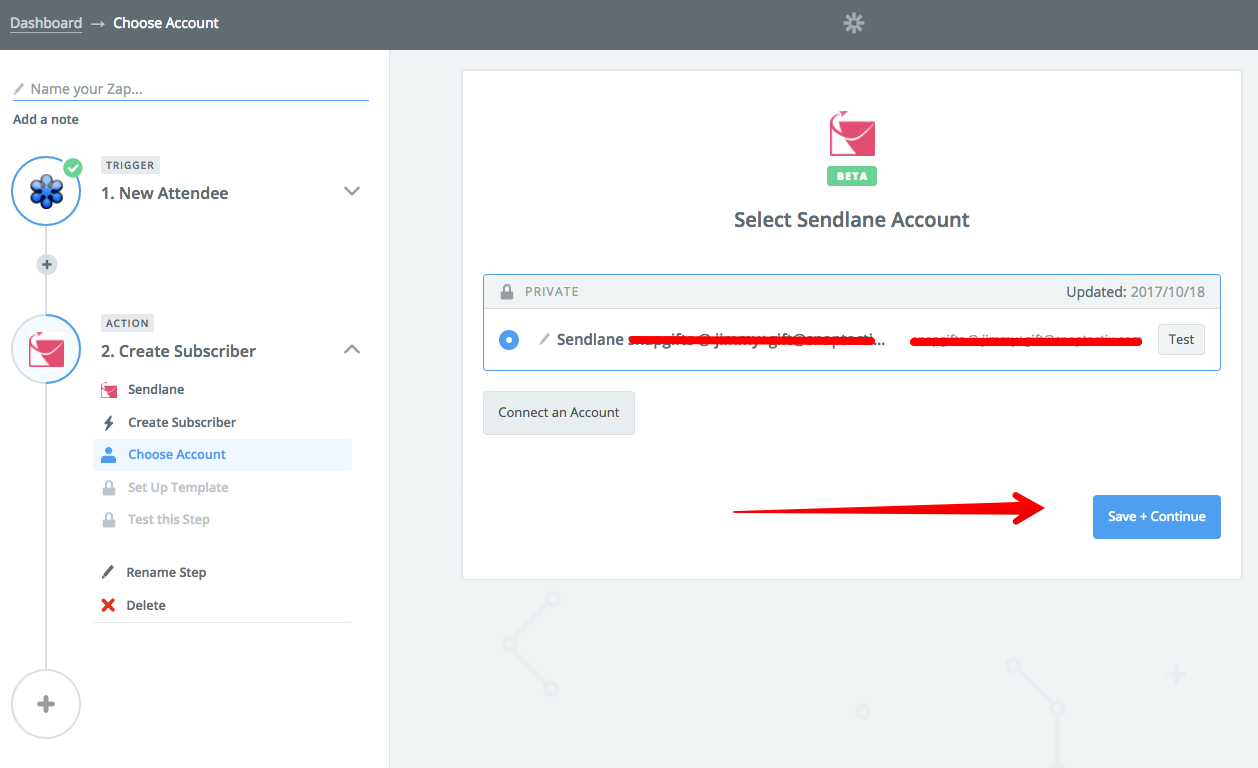Select the TRIGGER label badge

coord(130,165)
